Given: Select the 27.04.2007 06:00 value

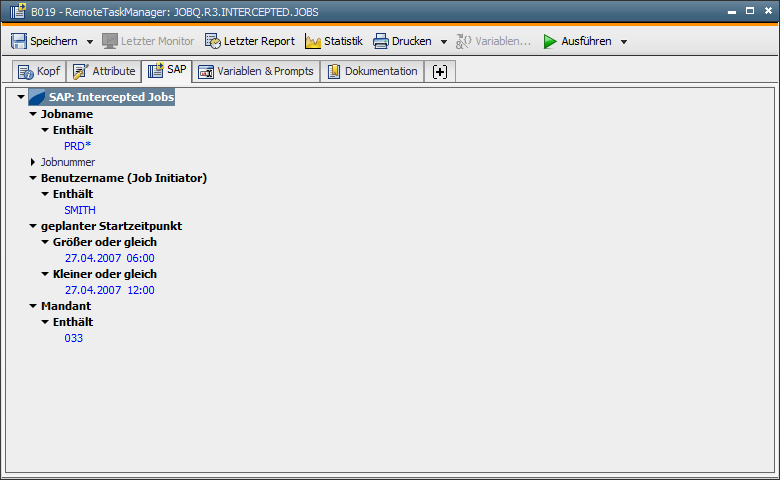Looking at the screenshot, I should coord(109,258).
